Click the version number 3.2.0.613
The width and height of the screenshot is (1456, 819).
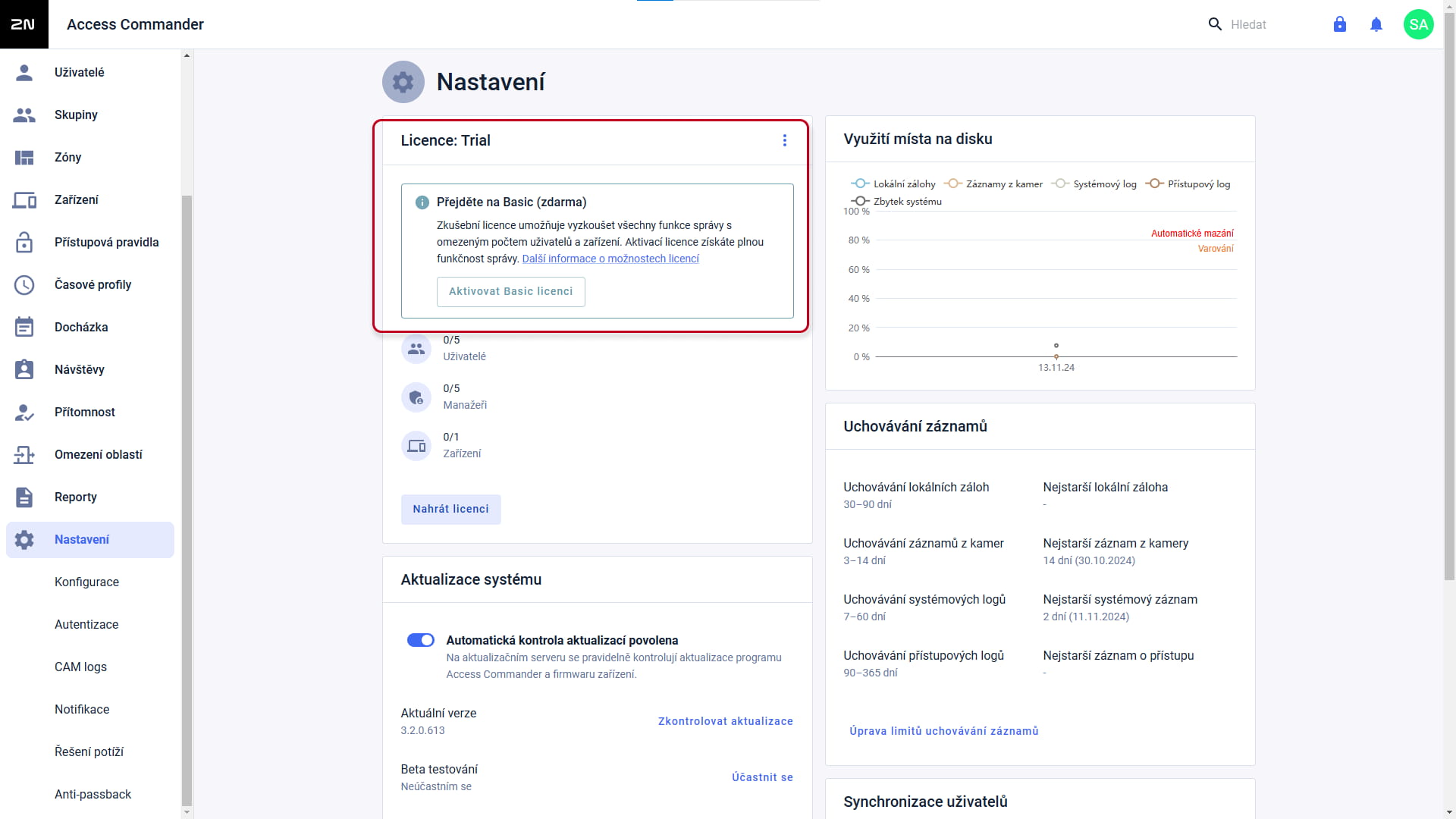tap(422, 730)
